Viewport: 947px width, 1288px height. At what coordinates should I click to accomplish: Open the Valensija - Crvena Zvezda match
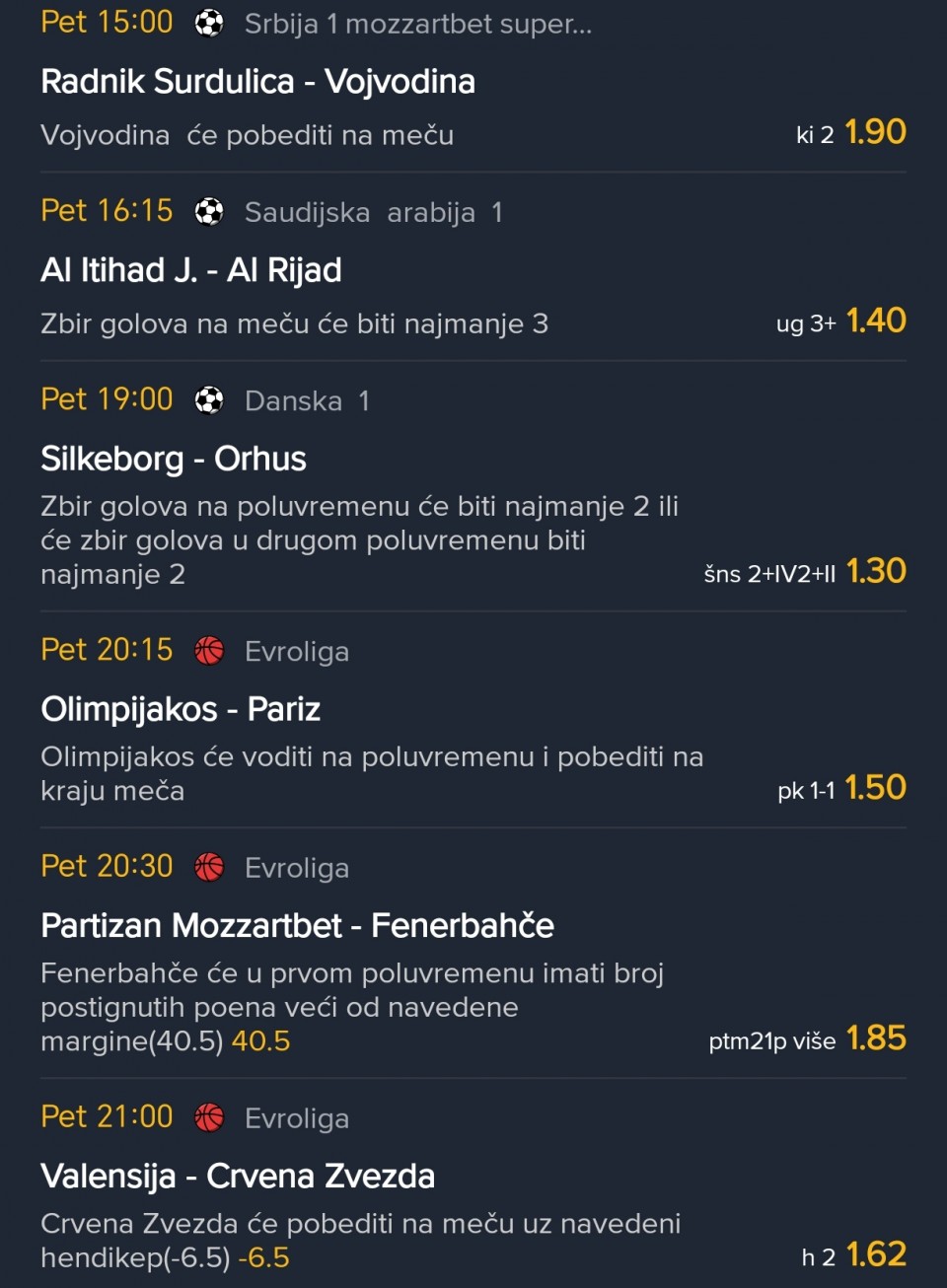pos(238,1176)
